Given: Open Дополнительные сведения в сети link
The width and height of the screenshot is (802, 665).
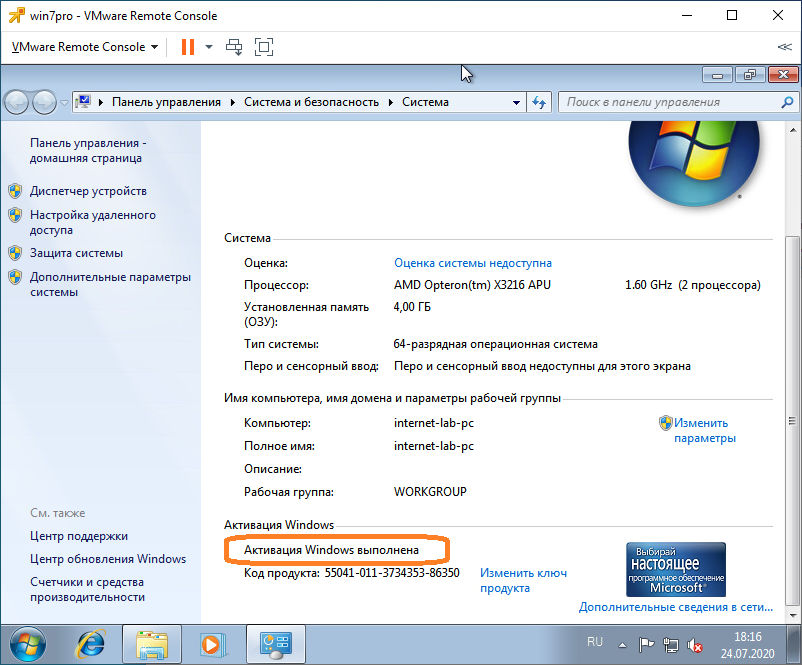Looking at the screenshot, I should [676, 607].
